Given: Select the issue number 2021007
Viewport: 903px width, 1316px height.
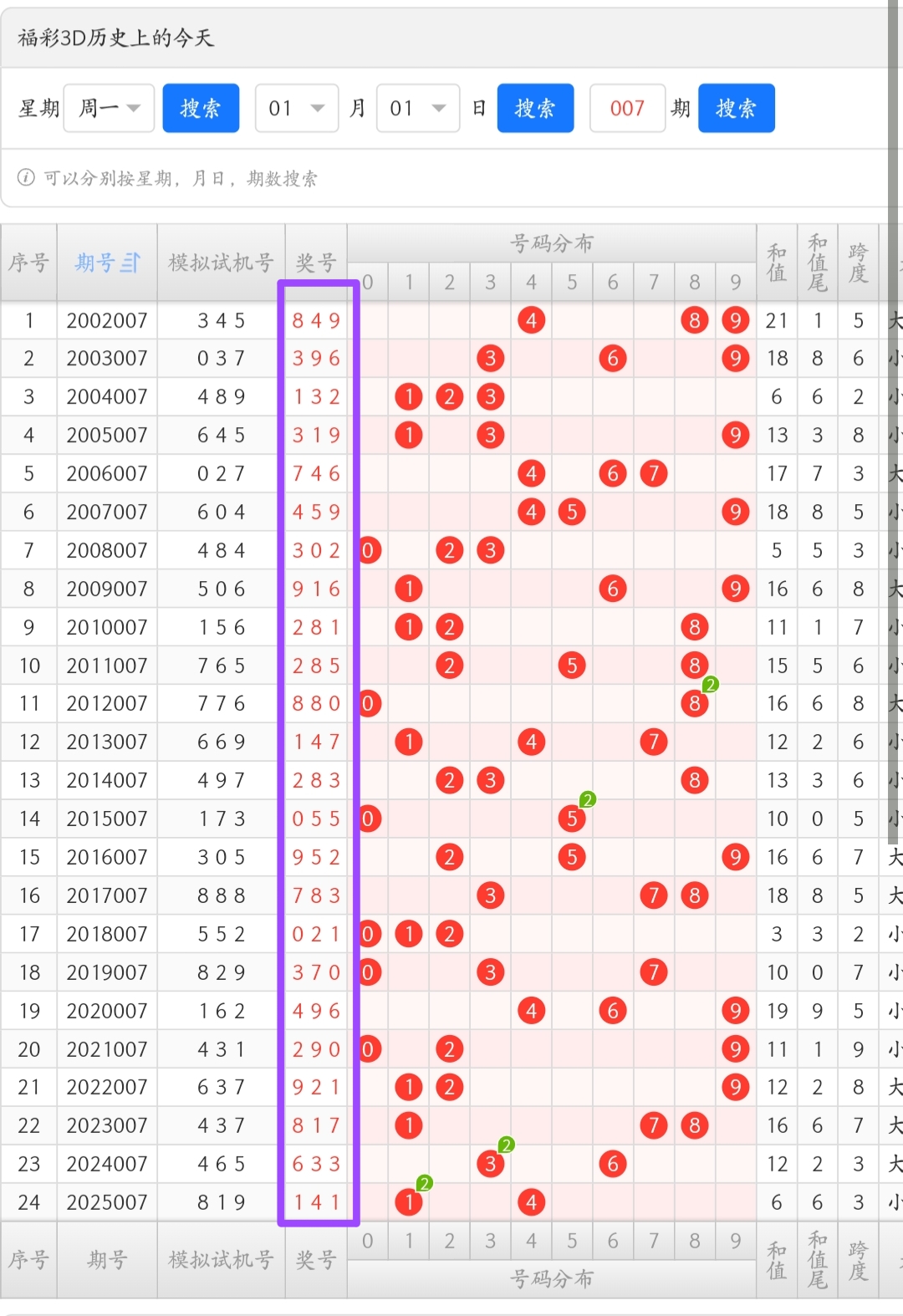Looking at the screenshot, I should pos(107,1049).
